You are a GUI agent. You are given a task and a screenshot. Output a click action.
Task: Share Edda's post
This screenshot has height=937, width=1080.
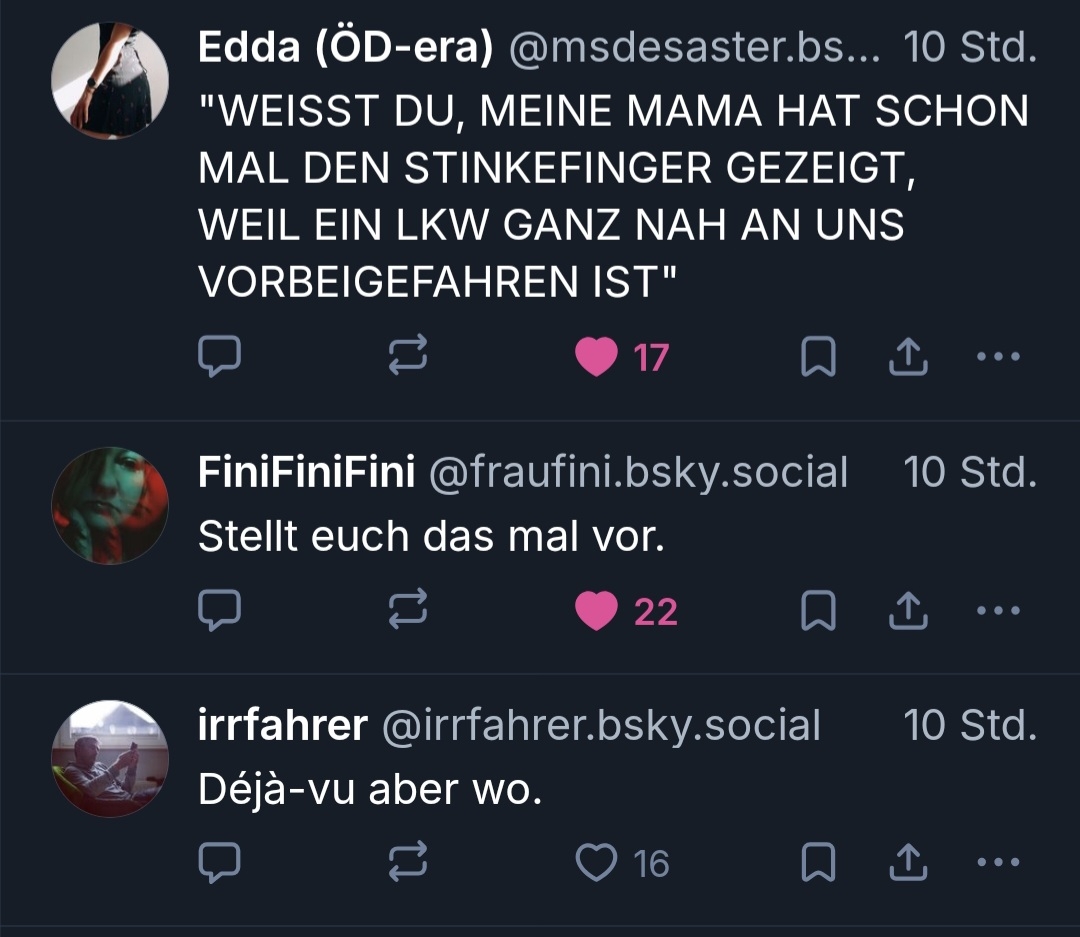[x=908, y=357]
